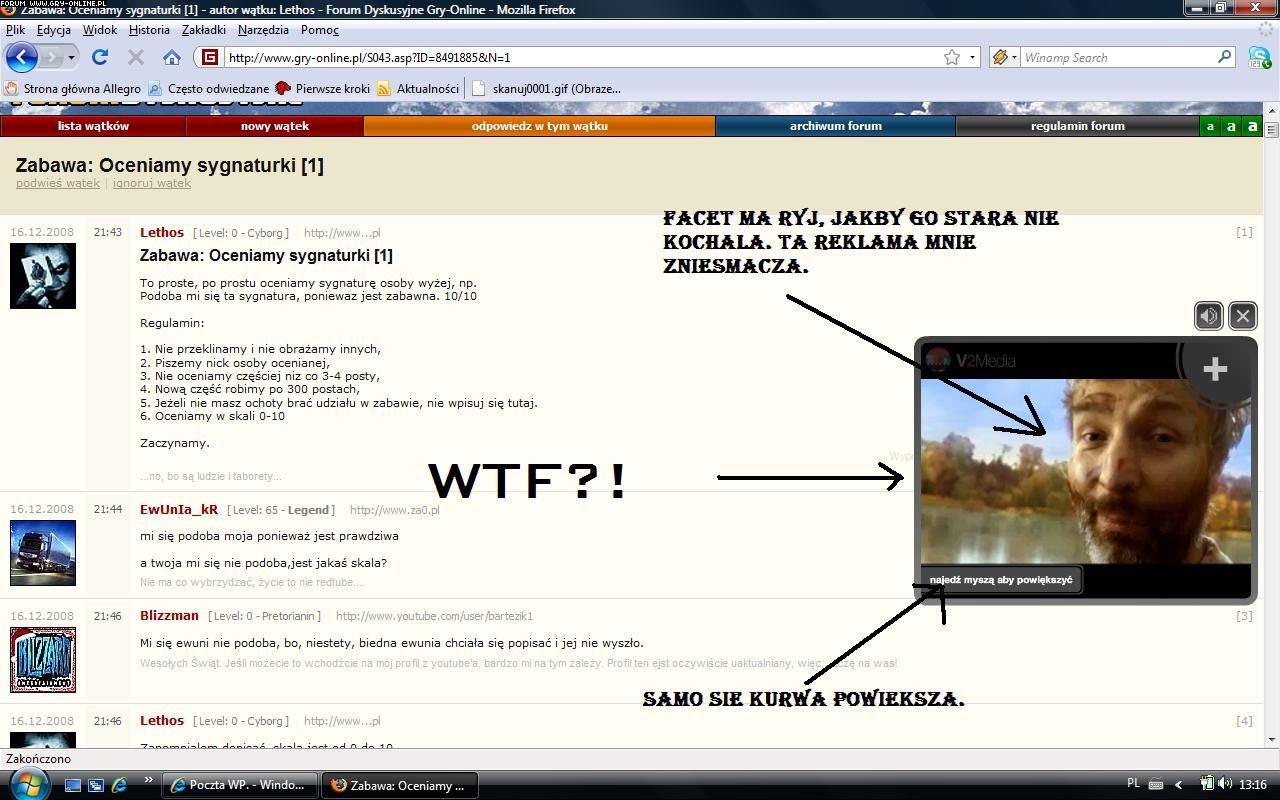Image resolution: width=1280 pixels, height=800 pixels.
Task: Open the Często odwiedzane bookmark folder
Action: (208, 88)
